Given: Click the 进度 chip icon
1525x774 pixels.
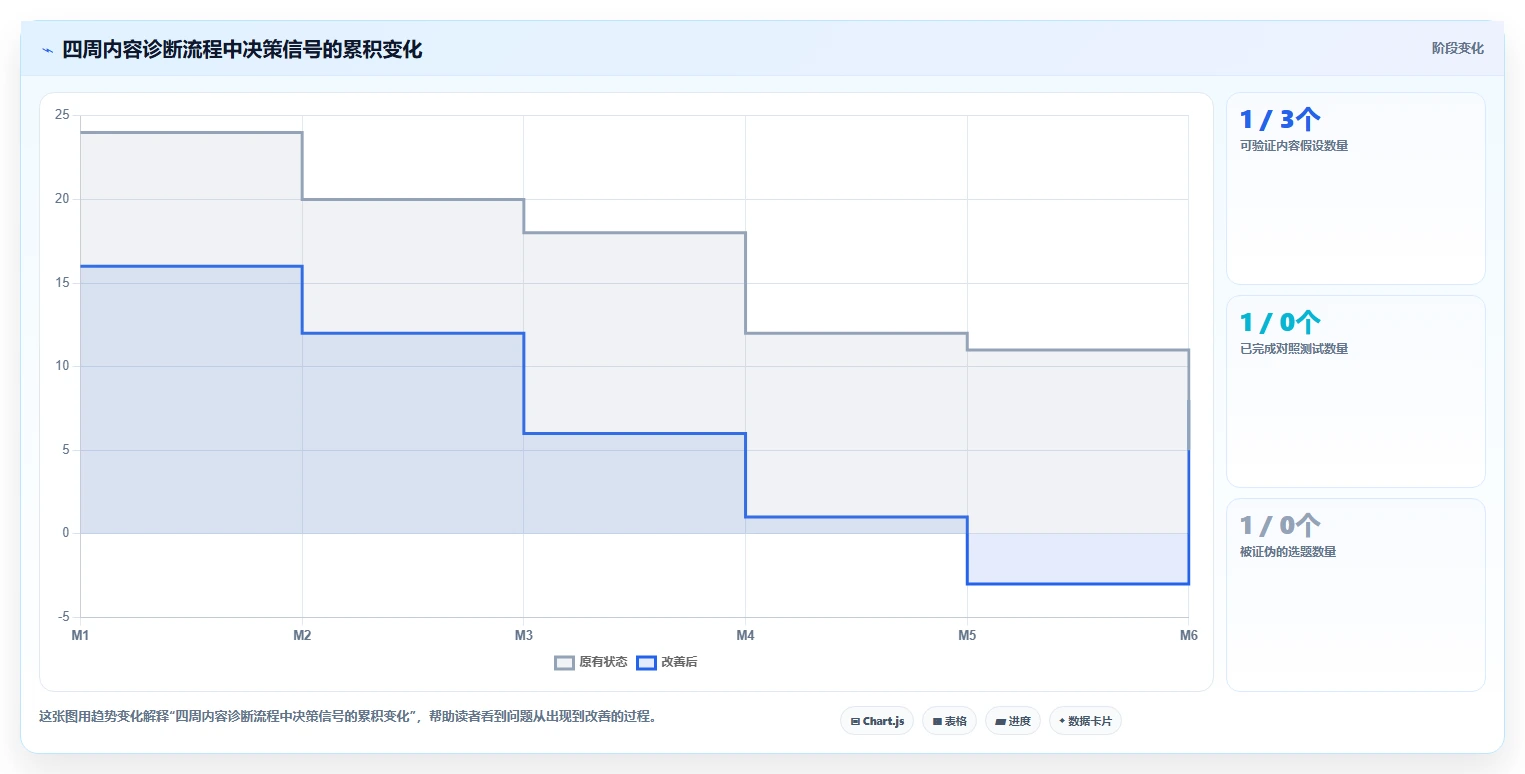Looking at the screenshot, I should tap(1001, 721).
